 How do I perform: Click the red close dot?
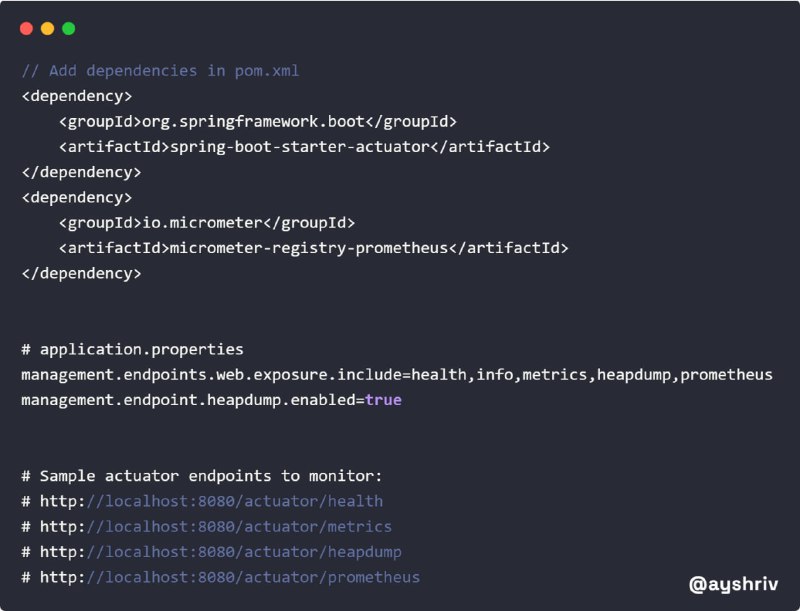tap(26, 29)
